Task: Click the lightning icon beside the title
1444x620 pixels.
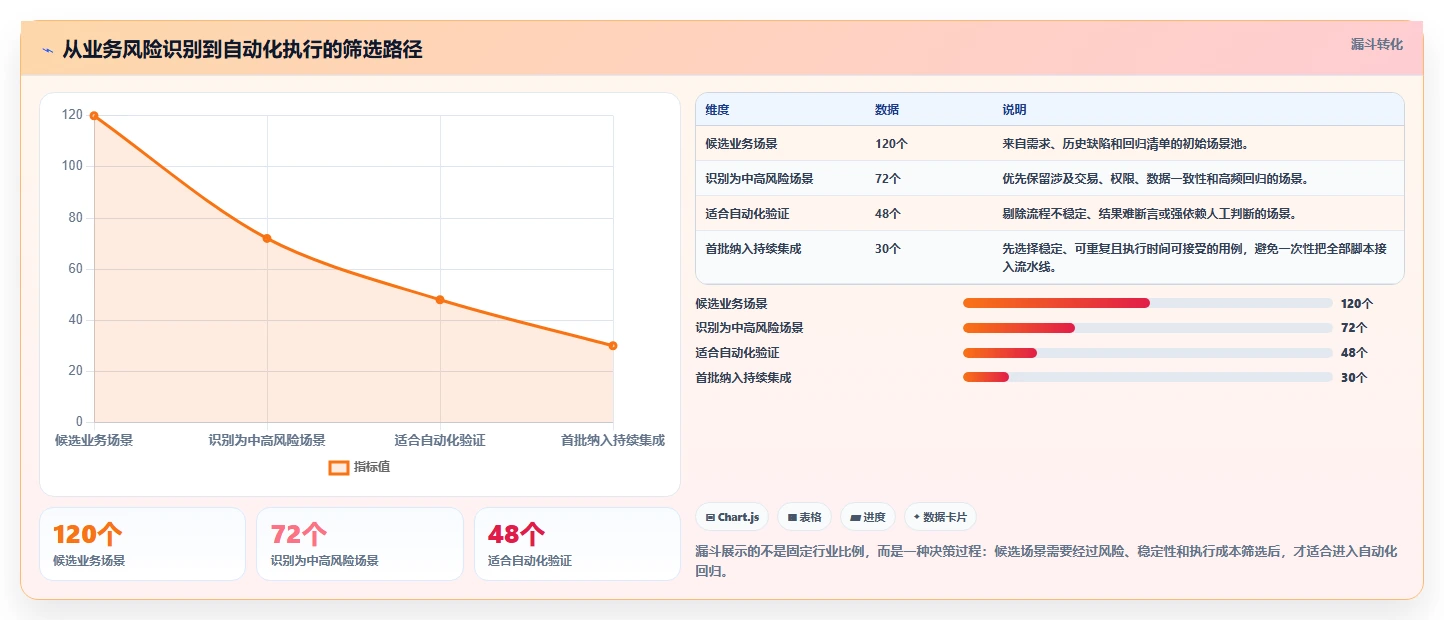Action: click(47, 50)
